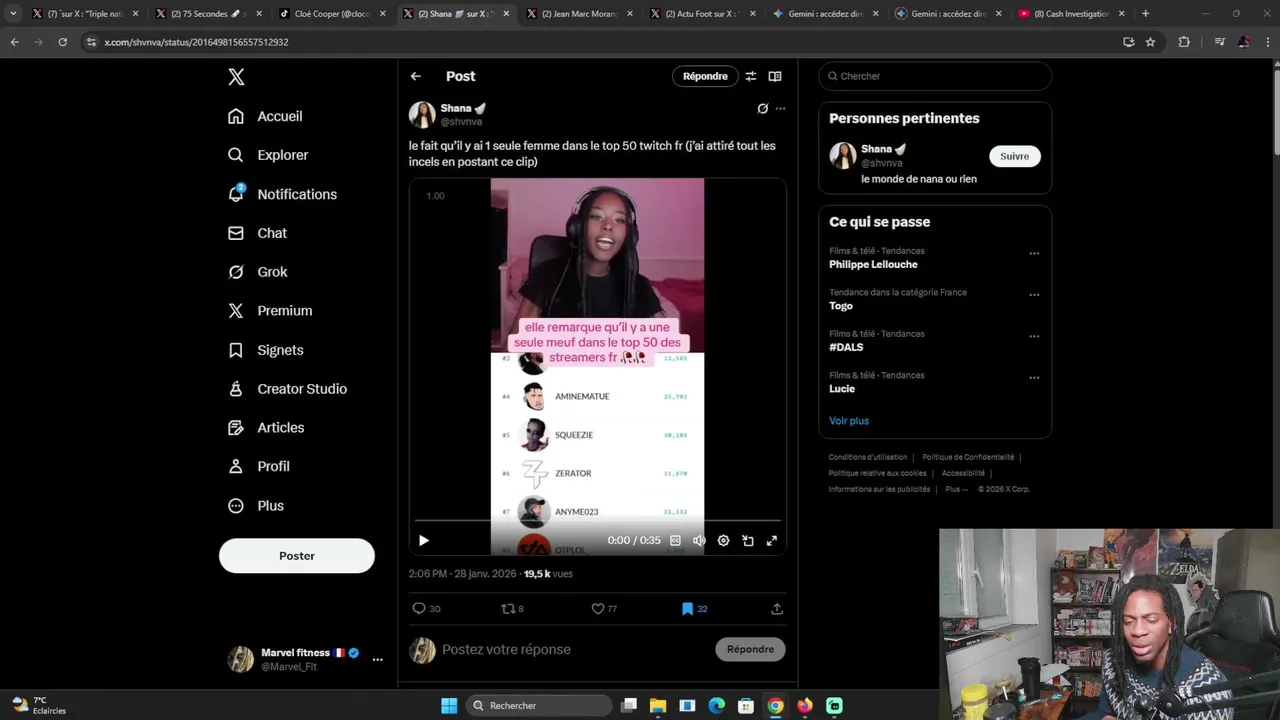Open the #DALS trend

pyautogui.click(x=846, y=347)
